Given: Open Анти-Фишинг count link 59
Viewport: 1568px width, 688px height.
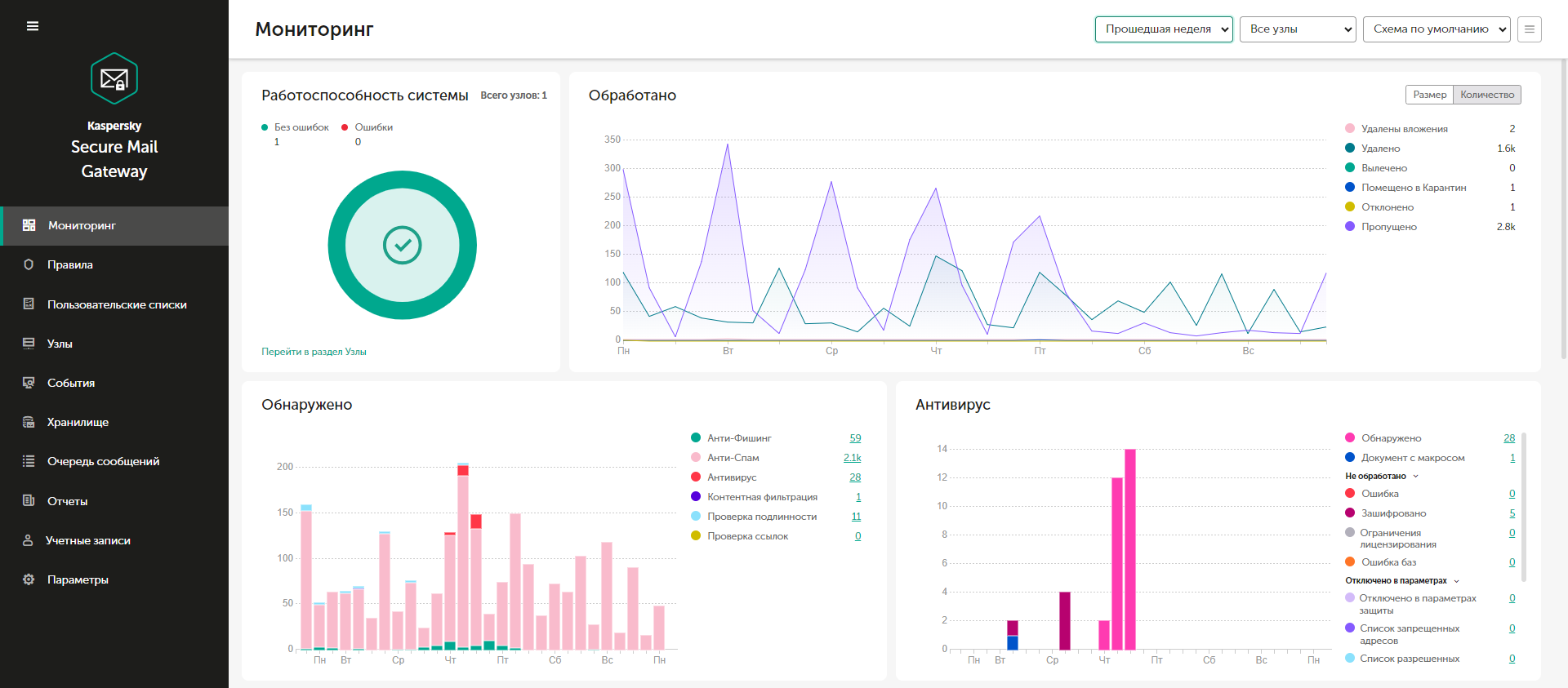Looking at the screenshot, I should (x=855, y=438).
